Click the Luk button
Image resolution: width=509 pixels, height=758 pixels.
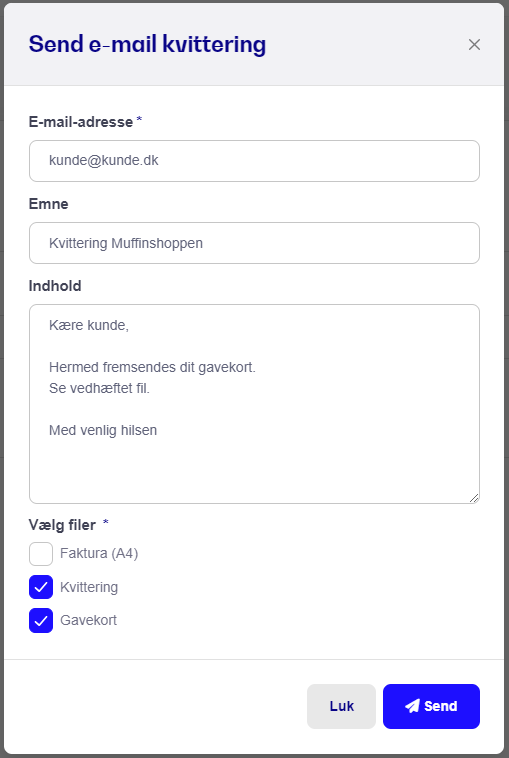click(x=341, y=706)
